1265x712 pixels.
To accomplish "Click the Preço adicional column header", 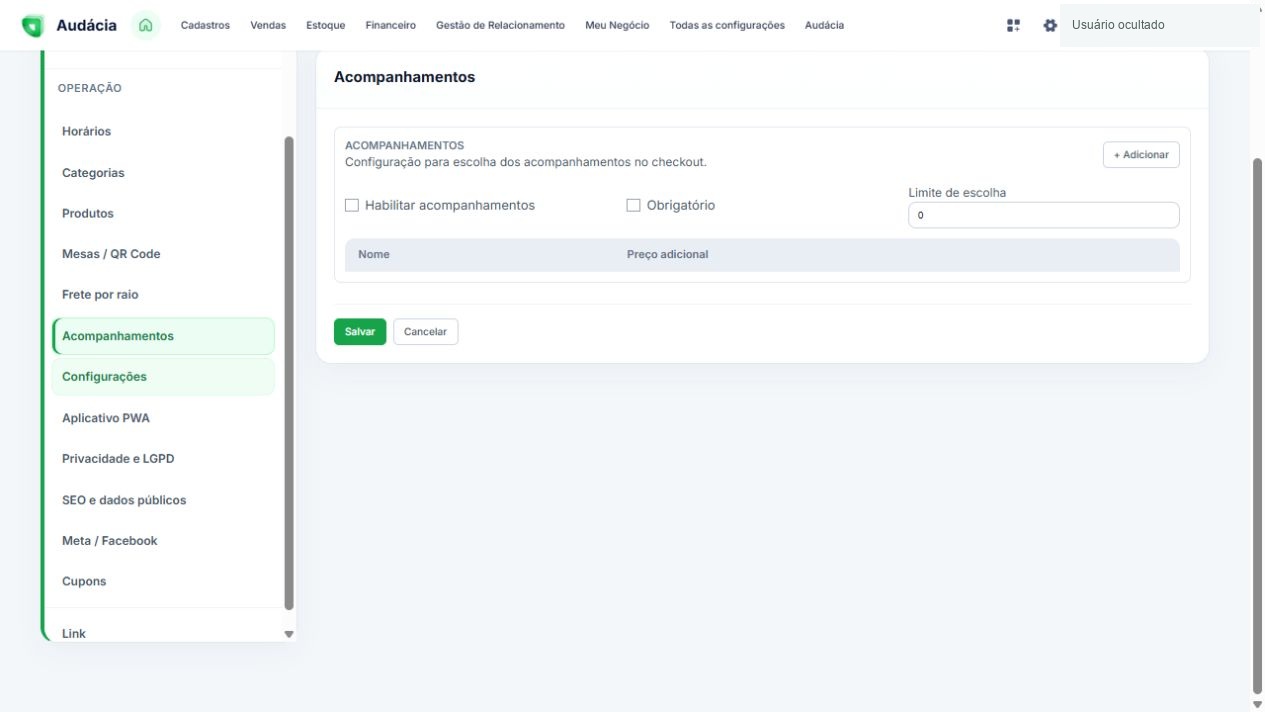I will coord(667,255).
